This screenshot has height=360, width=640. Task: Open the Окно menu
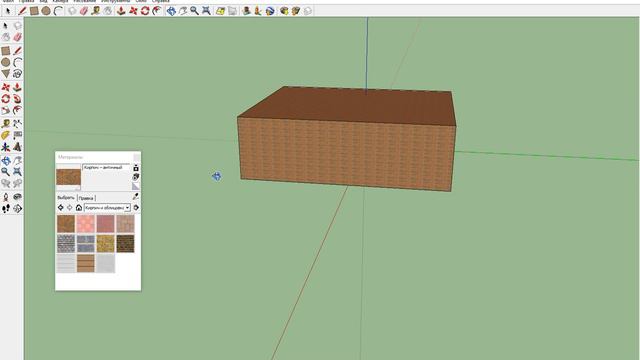coord(141,1)
